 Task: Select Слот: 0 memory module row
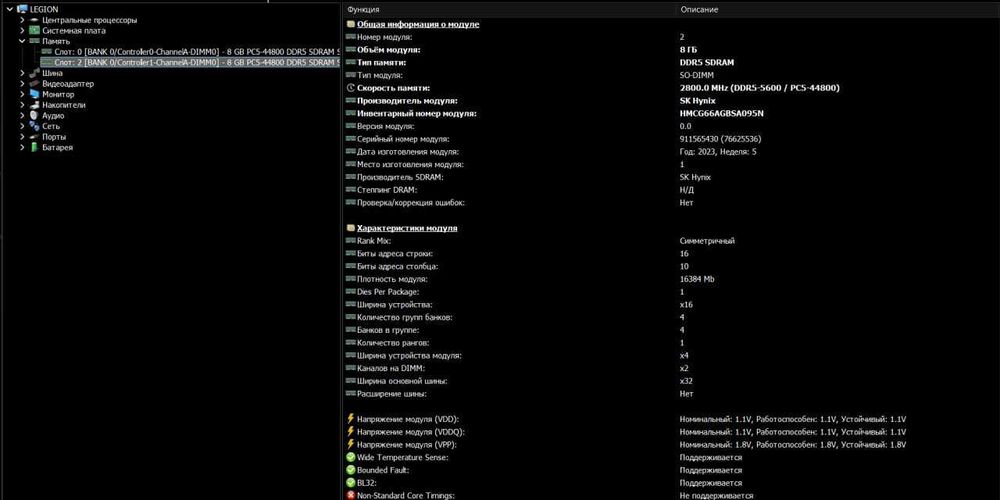(189, 52)
